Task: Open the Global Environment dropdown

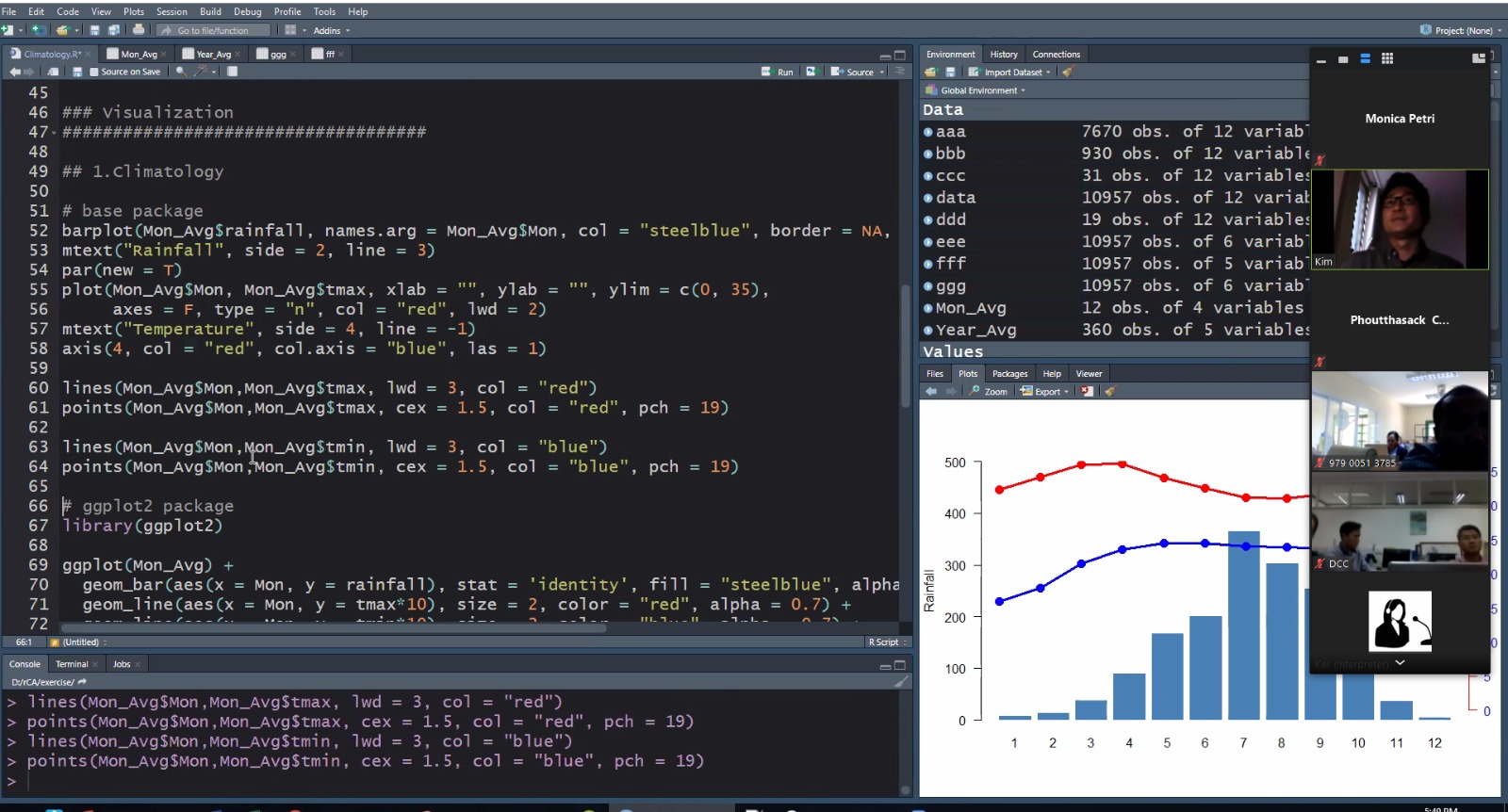Action: point(980,90)
